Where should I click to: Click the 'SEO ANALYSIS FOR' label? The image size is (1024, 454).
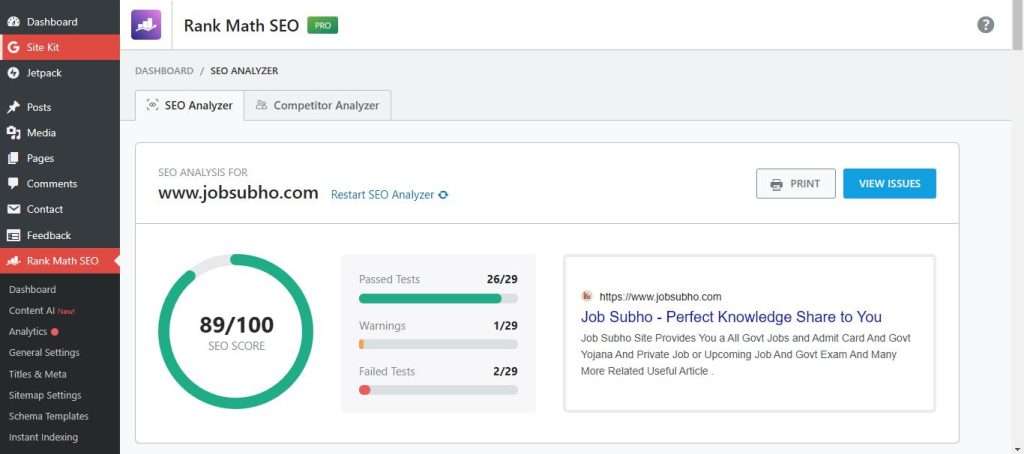coord(203,172)
